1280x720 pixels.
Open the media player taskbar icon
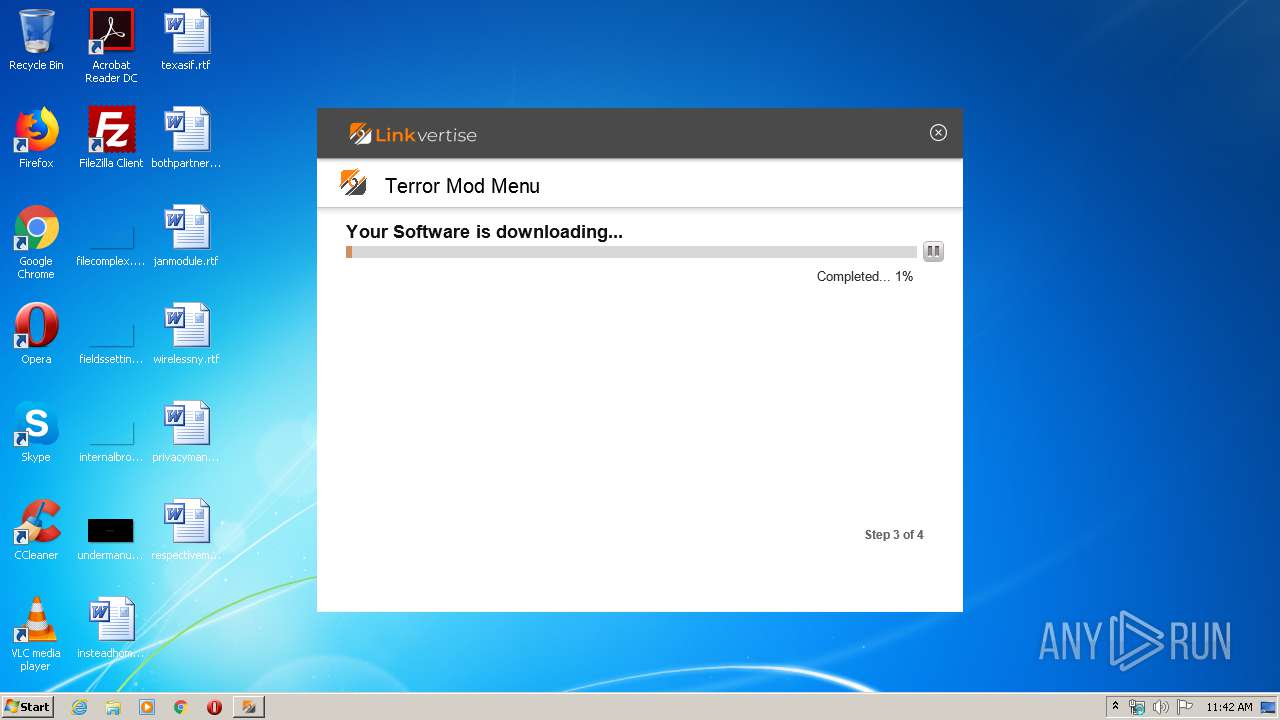(x=147, y=707)
